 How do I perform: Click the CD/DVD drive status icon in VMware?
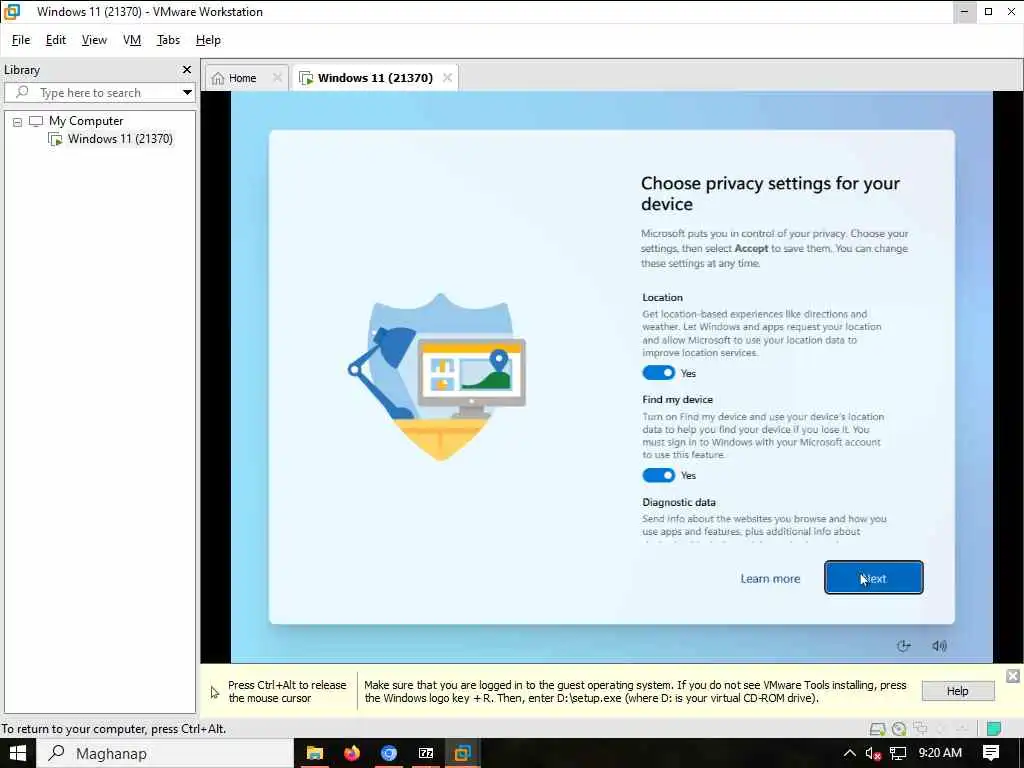899,729
